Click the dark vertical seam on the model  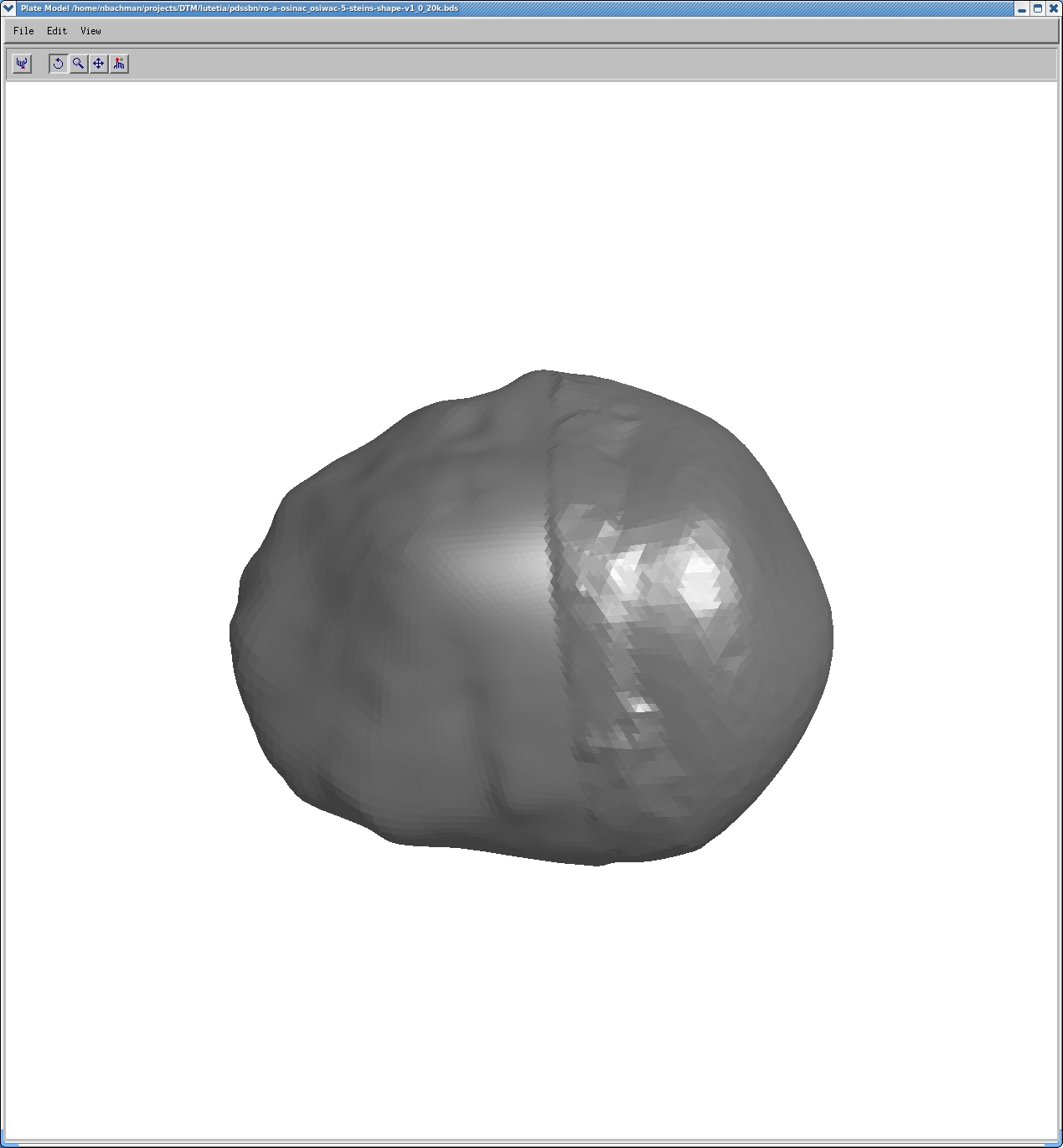tap(555, 587)
